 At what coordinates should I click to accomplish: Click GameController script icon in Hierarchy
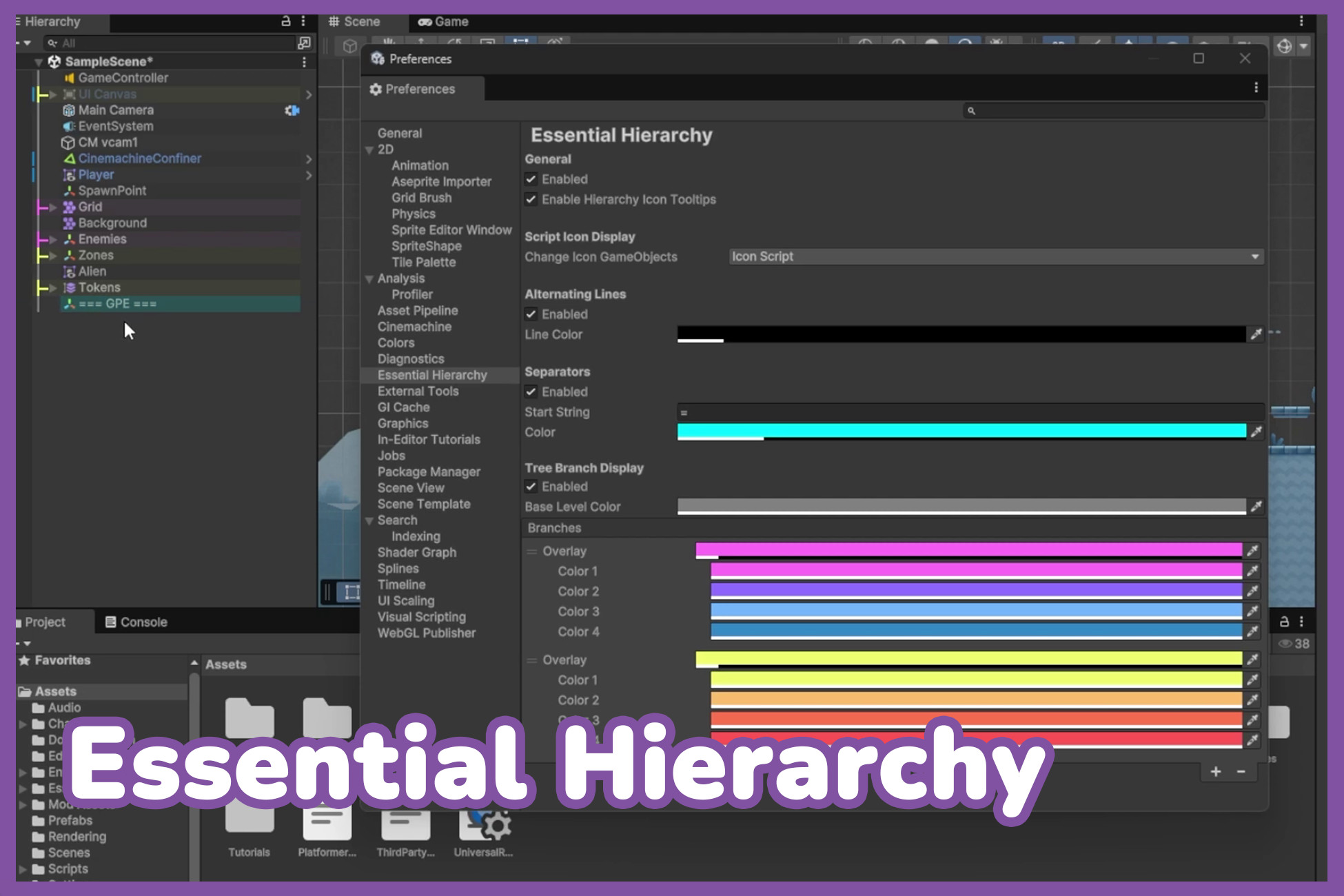pos(69,78)
